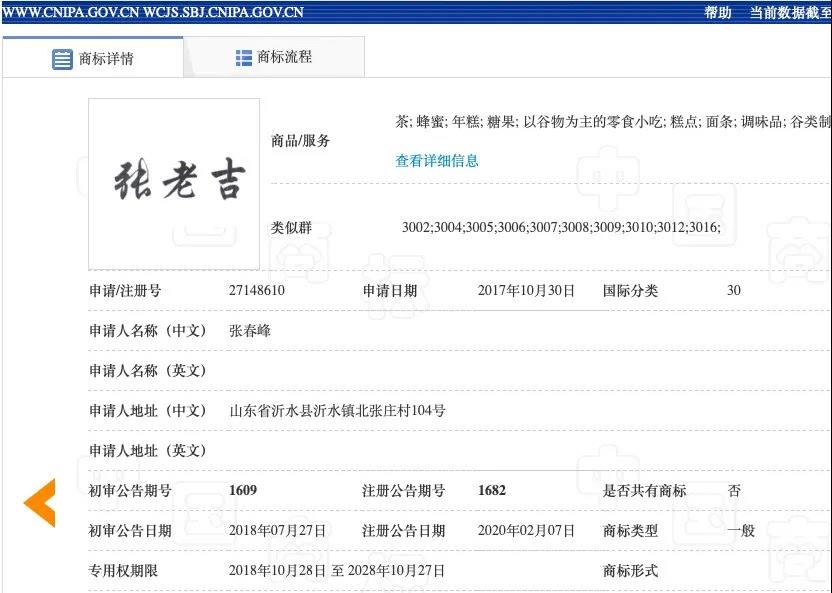Click address 山东省沂水县沂水镇北张庄村104号
This screenshot has width=832, height=593.
337,411
